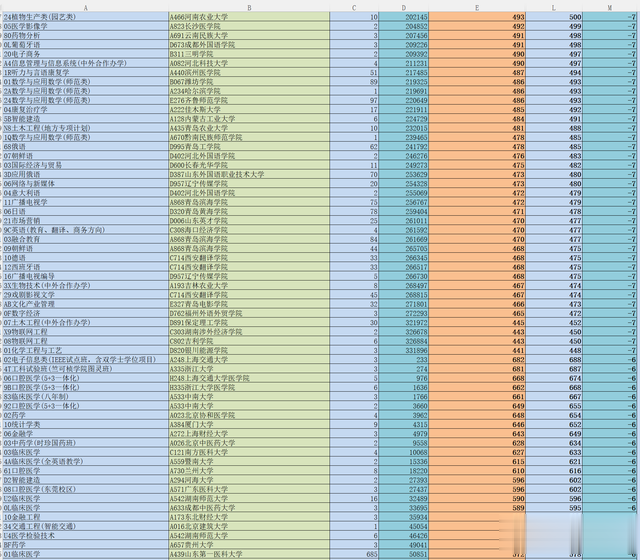The width and height of the screenshot is (640, 560).
Task: Click cell '12西班牙语'
Action: (x=85, y=267)
